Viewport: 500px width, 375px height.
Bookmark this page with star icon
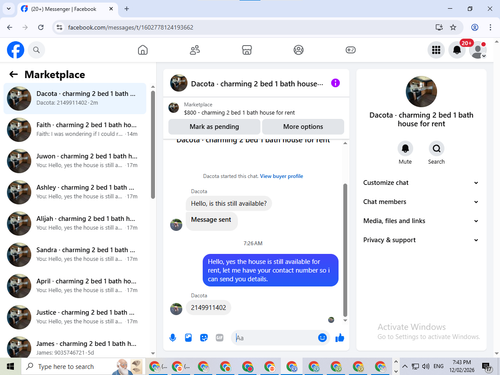coord(453,27)
